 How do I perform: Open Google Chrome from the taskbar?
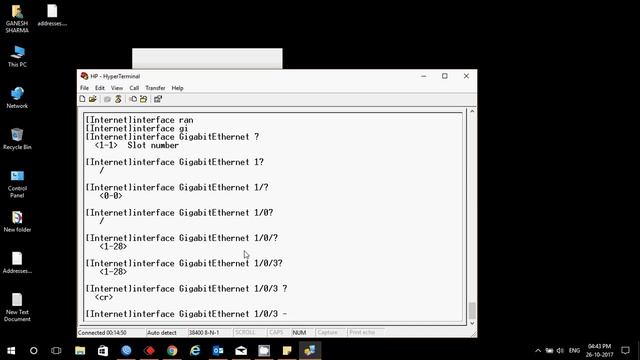pos(172,351)
